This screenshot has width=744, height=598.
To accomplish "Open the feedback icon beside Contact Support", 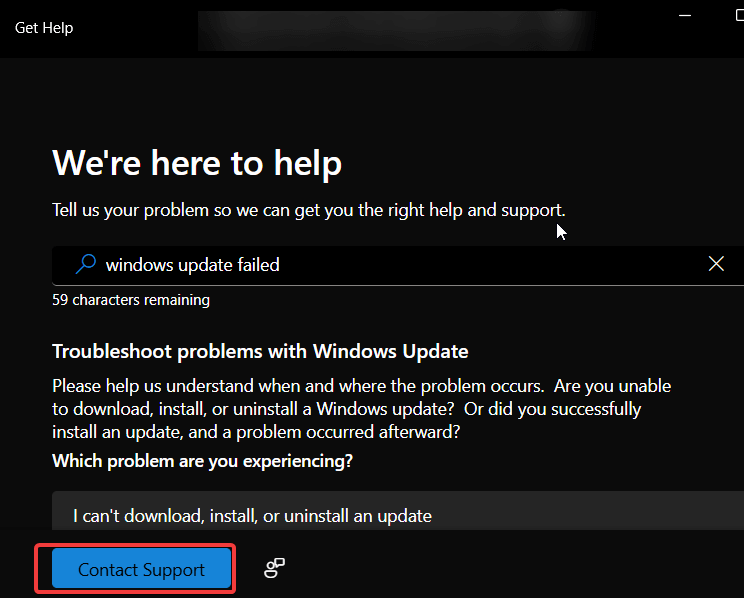I will click(x=274, y=569).
